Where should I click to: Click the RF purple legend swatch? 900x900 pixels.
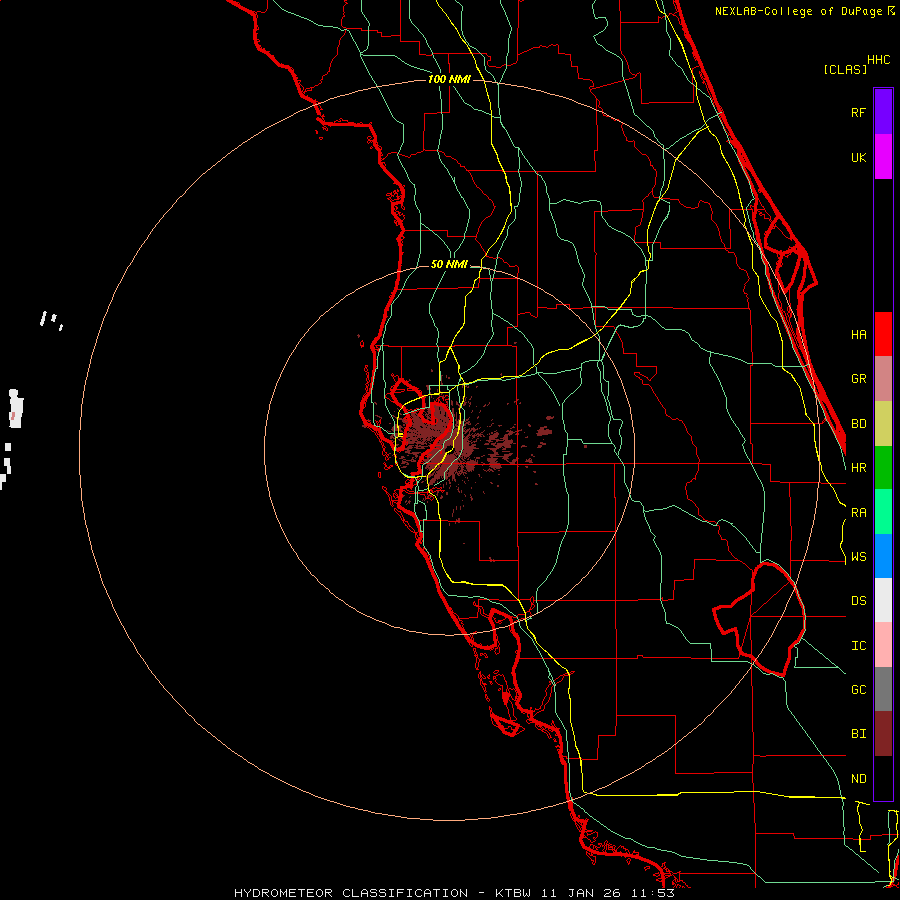click(x=883, y=112)
